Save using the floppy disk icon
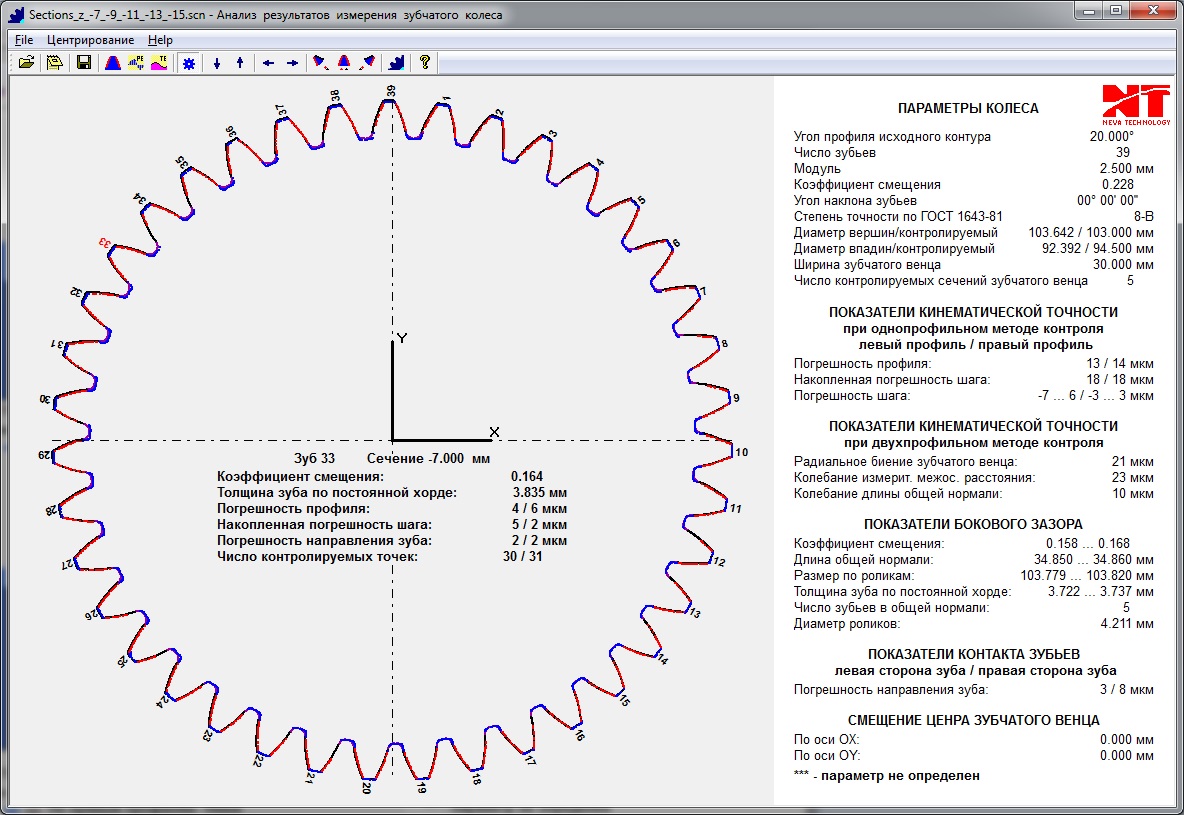1184x815 pixels. pyautogui.click(x=84, y=63)
